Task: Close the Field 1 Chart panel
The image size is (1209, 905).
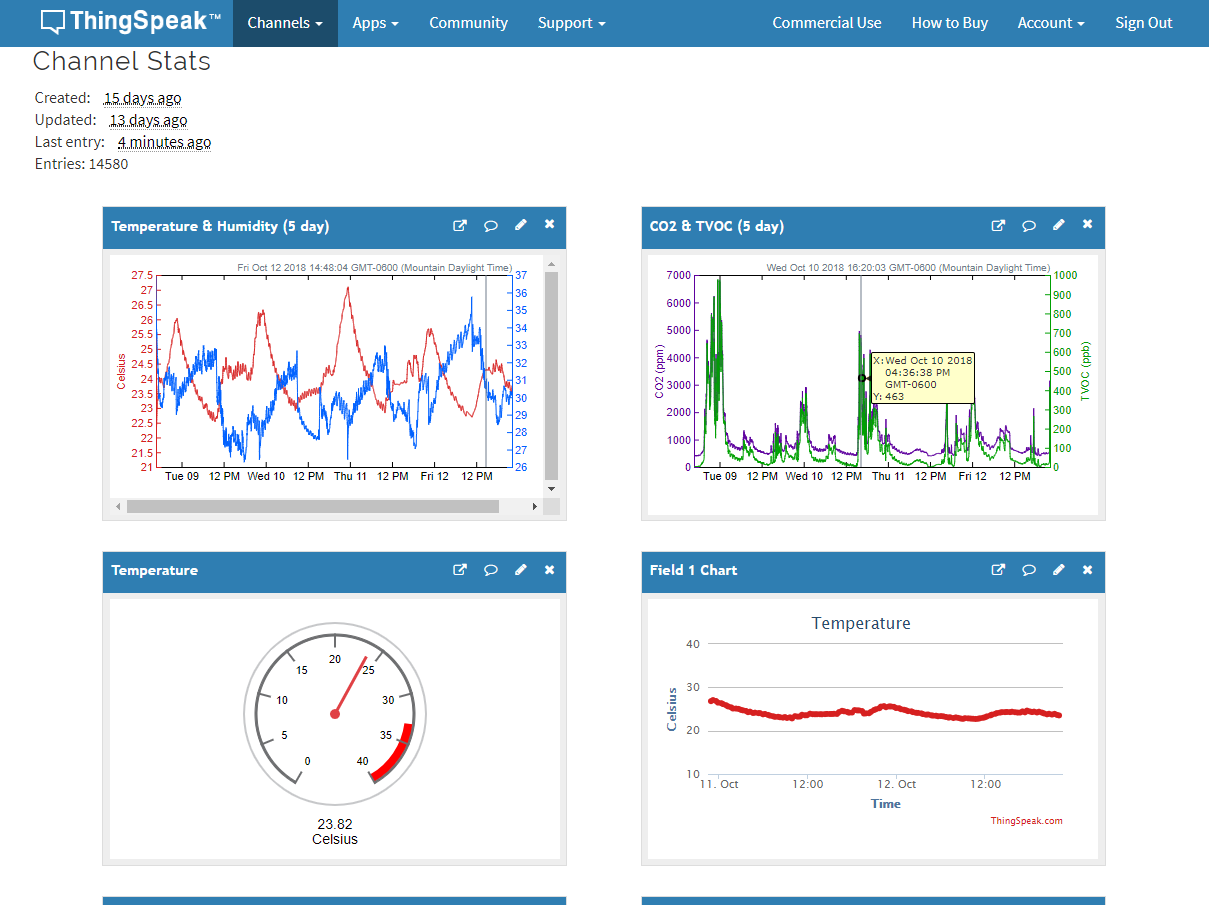Action: (x=1087, y=570)
